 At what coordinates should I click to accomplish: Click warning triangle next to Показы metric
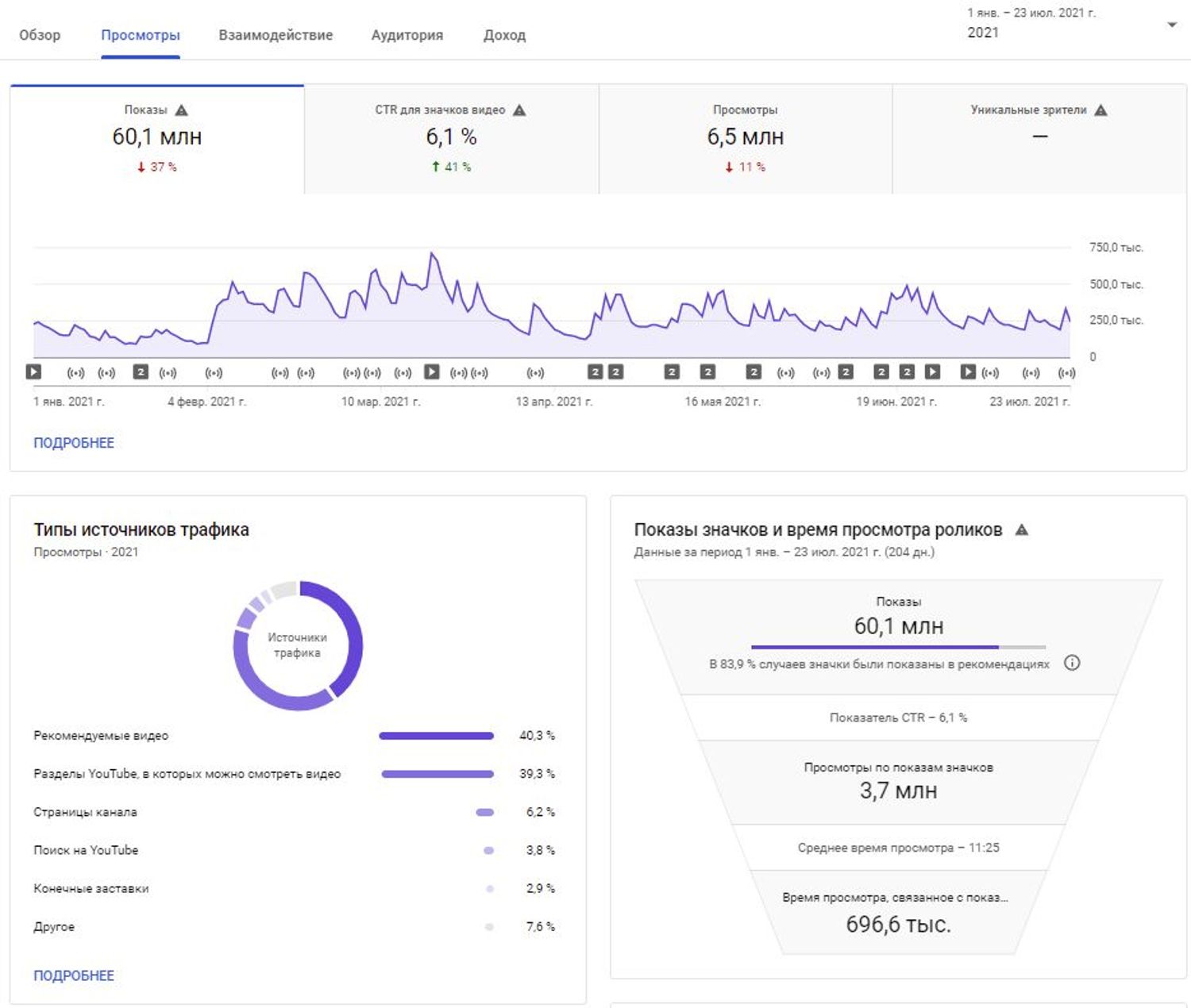pos(181,110)
